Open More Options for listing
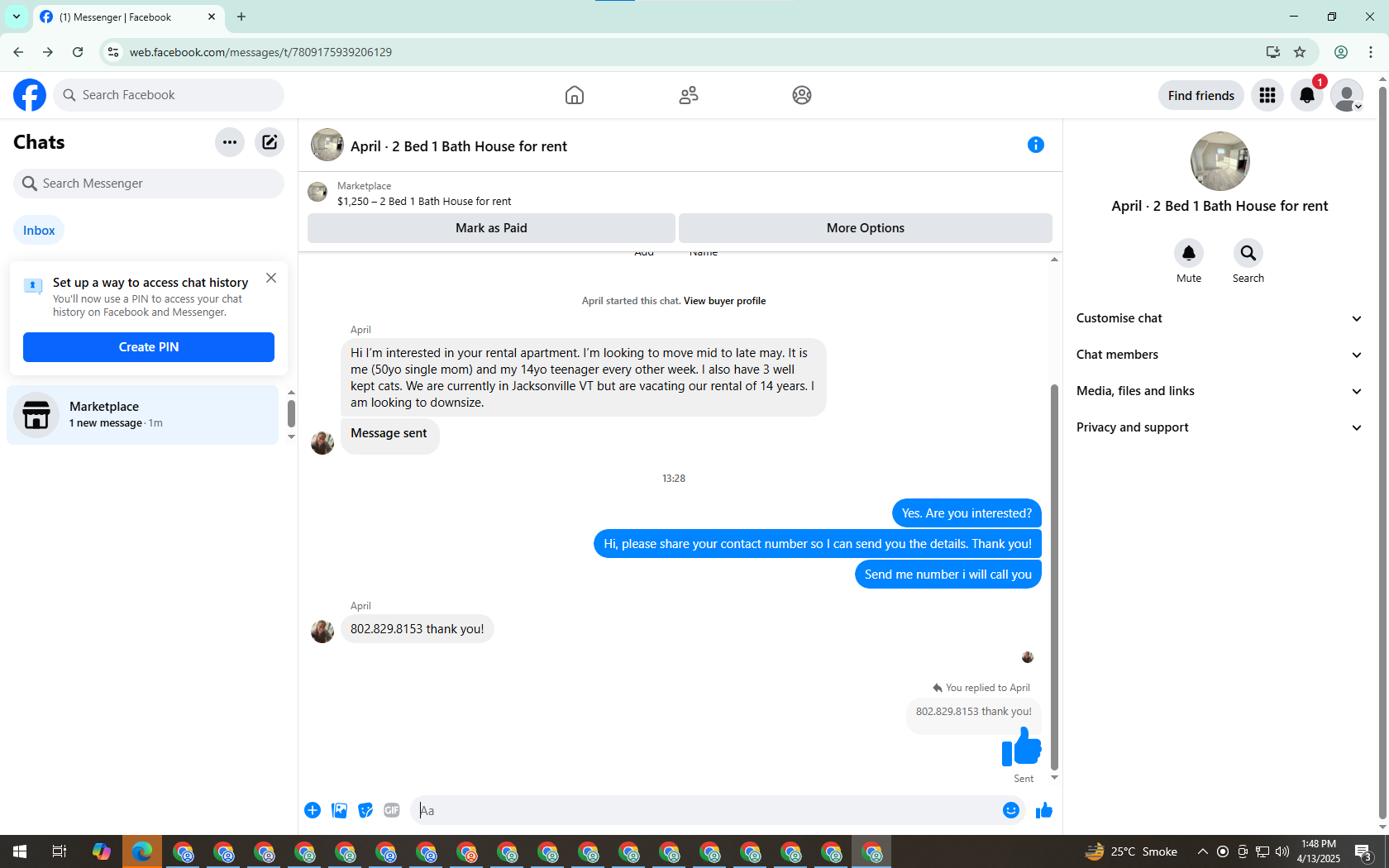The image size is (1389, 868). tap(866, 228)
